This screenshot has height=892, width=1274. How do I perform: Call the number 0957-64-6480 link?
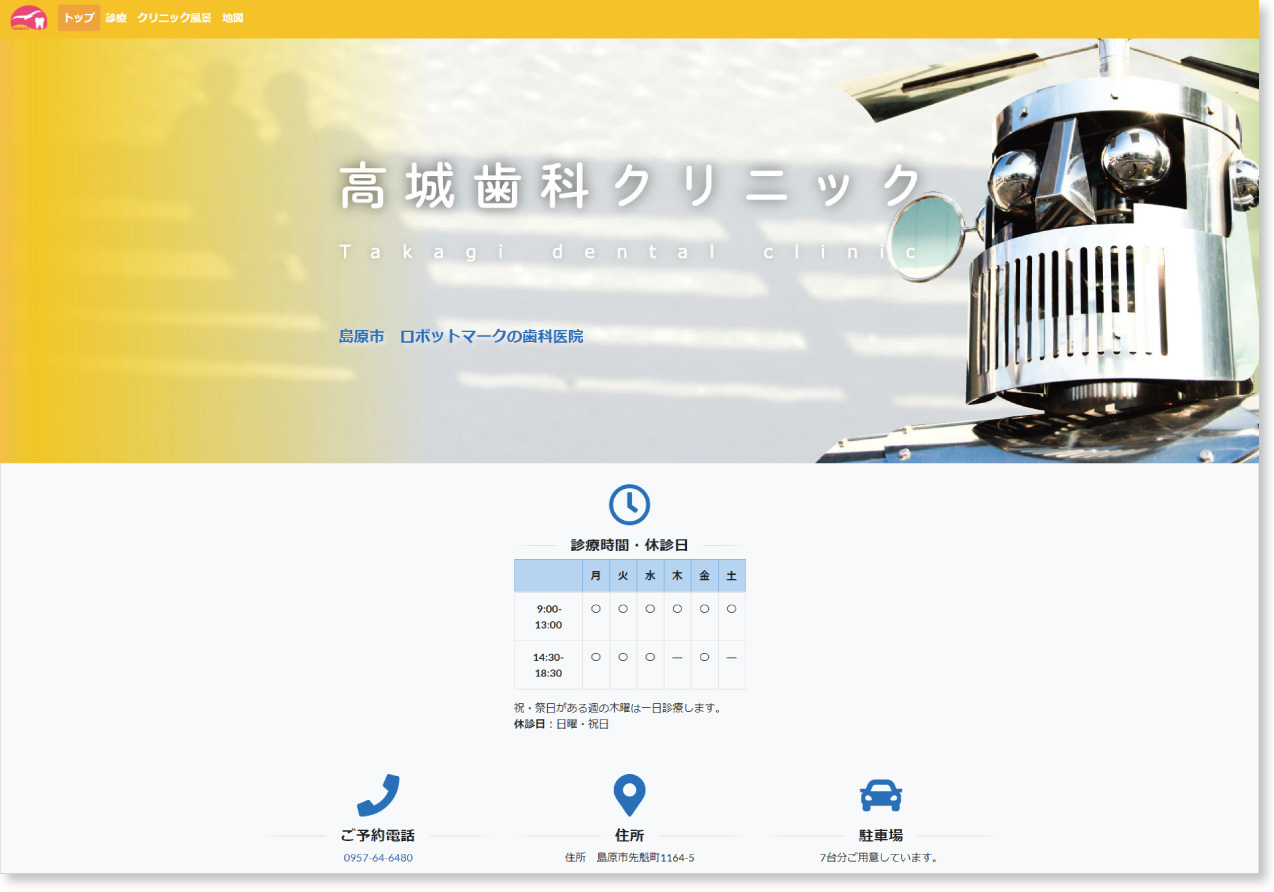click(x=378, y=858)
